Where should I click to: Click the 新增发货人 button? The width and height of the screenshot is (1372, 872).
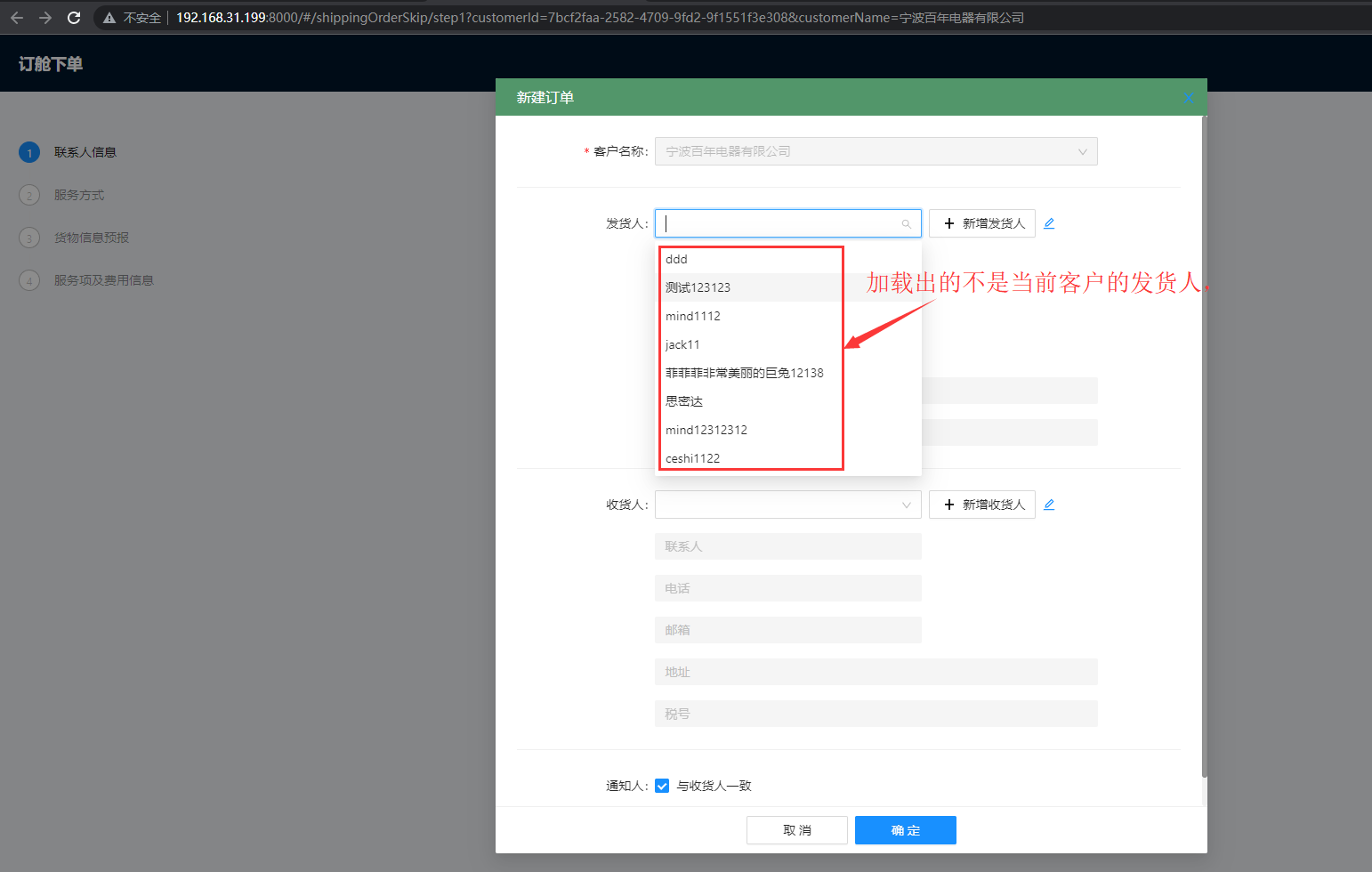pos(982,223)
